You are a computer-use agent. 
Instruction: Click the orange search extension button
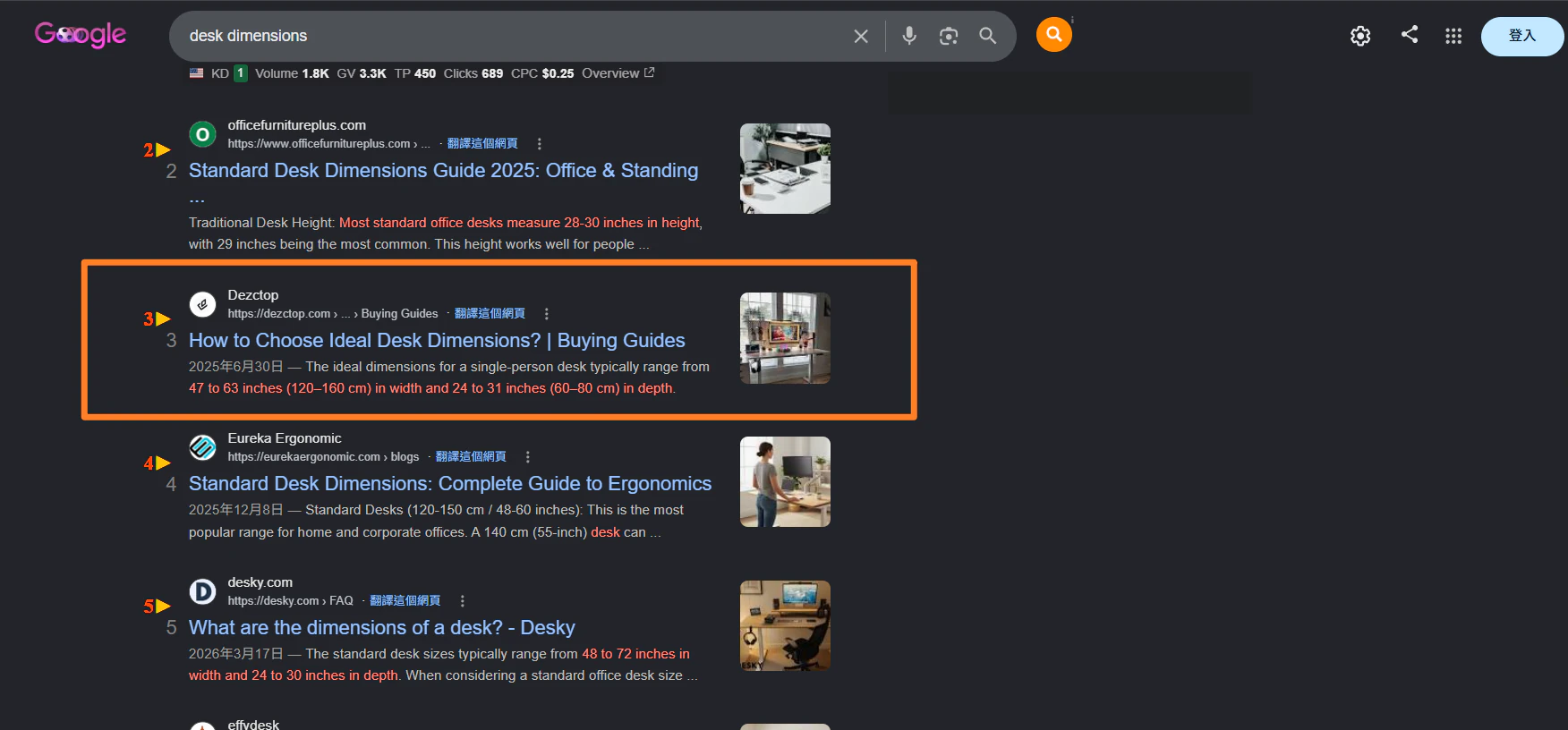pos(1054,35)
